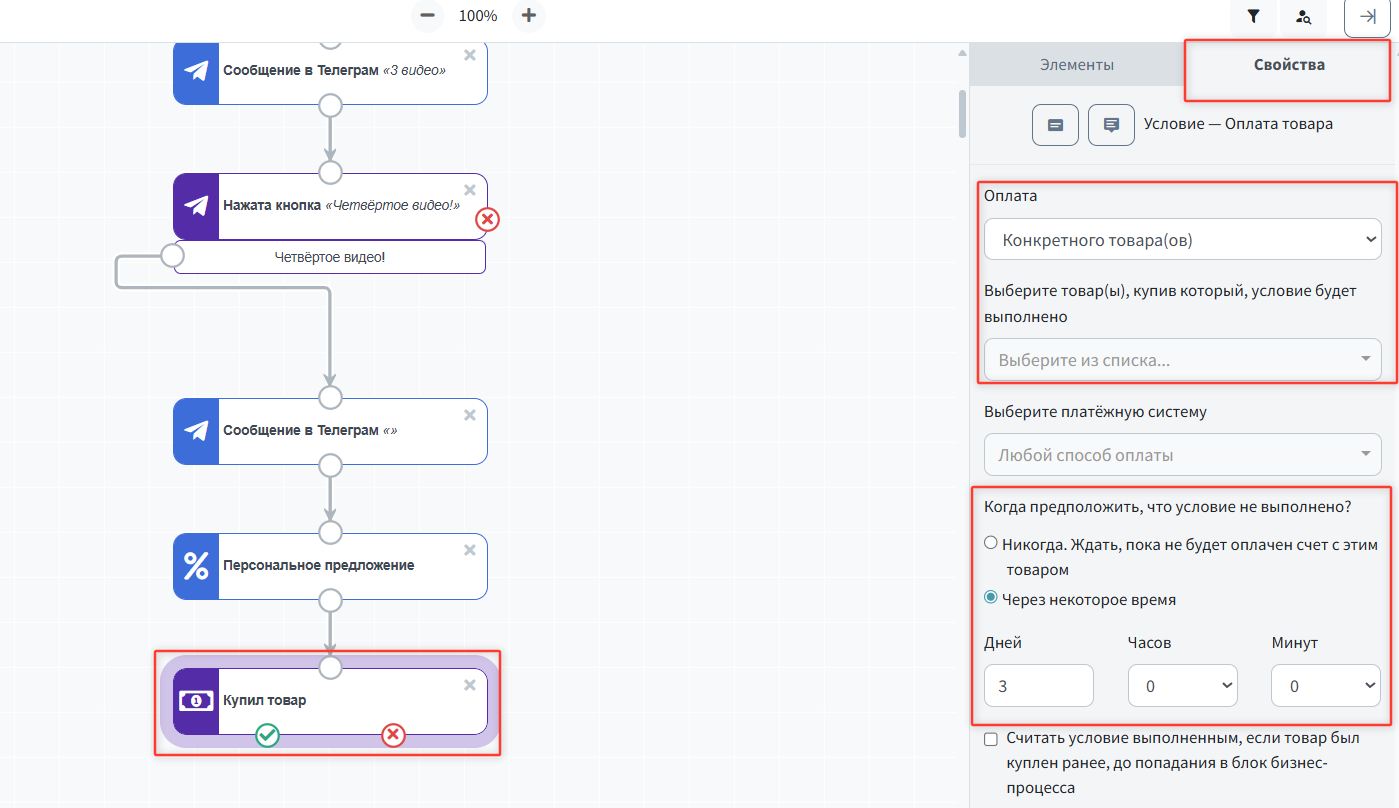This screenshot has height=808, width=1399.
Task: Select the «Никогда. Ждать» radio option
Action: click(991, 543)
